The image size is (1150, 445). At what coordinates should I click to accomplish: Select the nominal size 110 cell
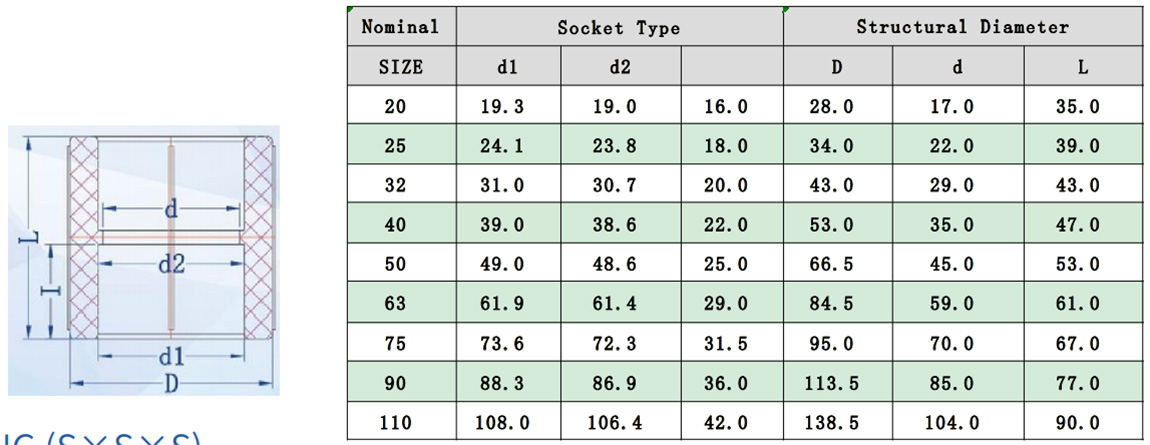click(396, 423)
